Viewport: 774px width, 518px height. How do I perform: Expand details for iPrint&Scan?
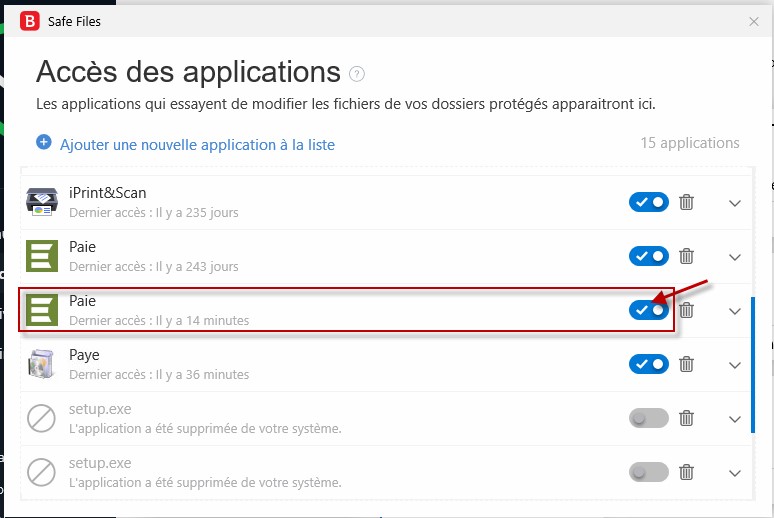[735, 203]
